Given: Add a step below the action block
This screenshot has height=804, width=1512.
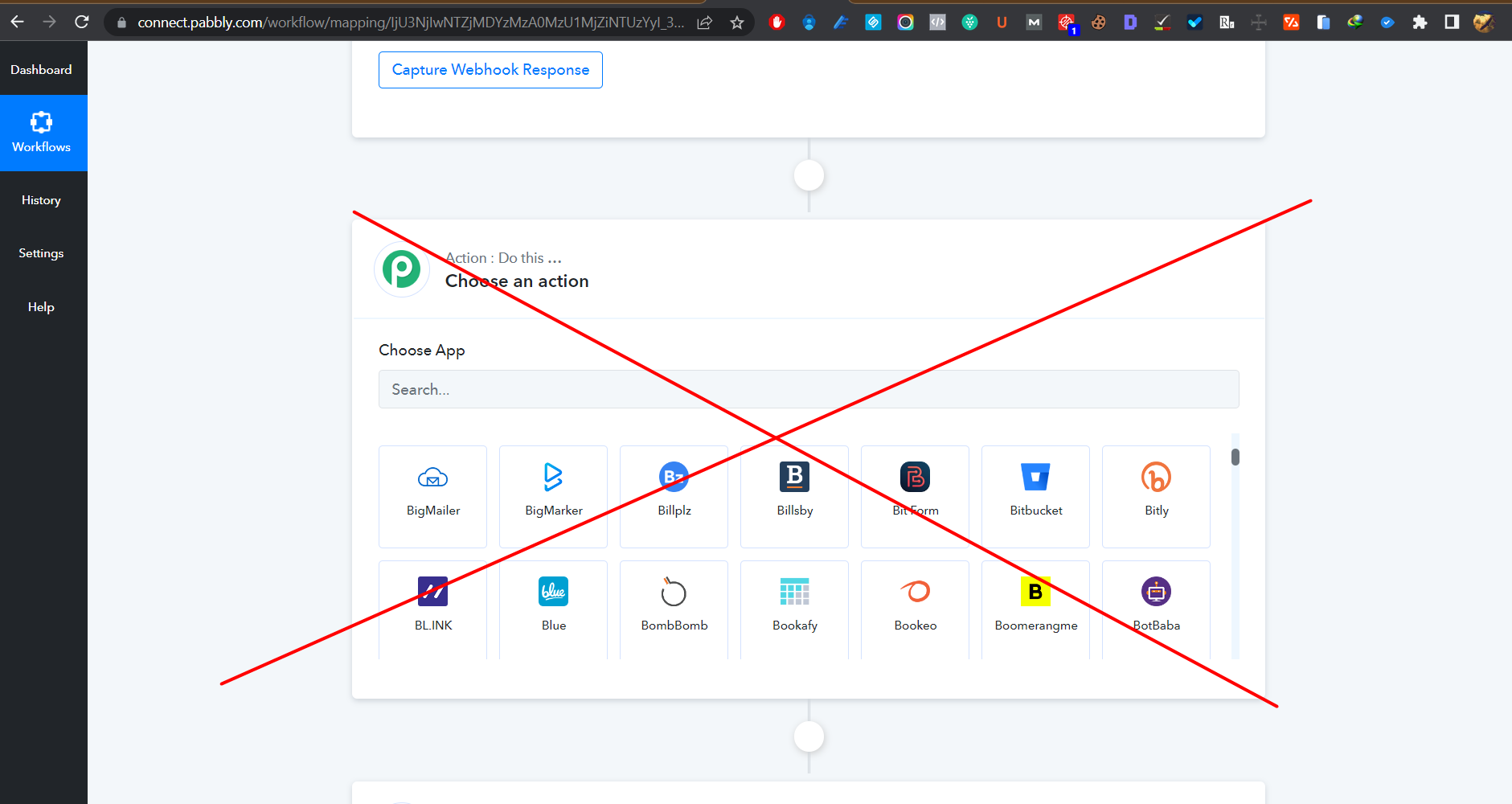Looking at the screenshot, I should [x=809, y=736].
